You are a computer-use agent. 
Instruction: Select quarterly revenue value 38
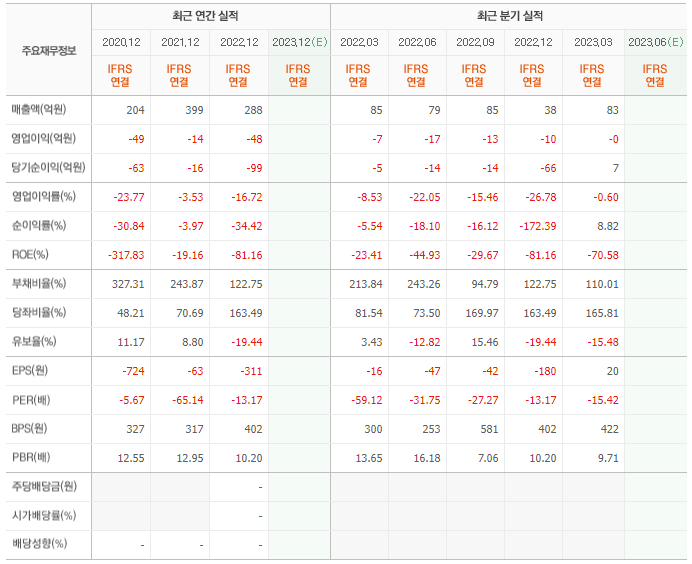click(550, 110)
